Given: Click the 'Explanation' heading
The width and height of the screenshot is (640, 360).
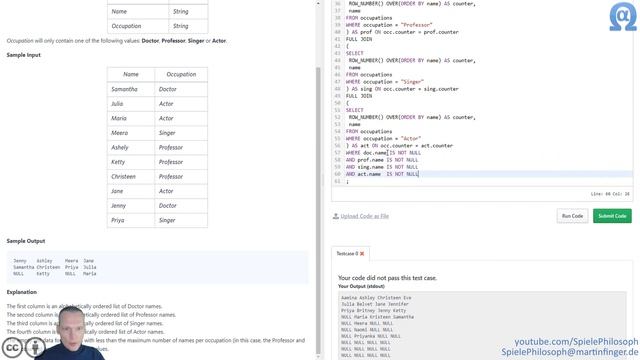Looking at the screenshot, I should (22, 292).
